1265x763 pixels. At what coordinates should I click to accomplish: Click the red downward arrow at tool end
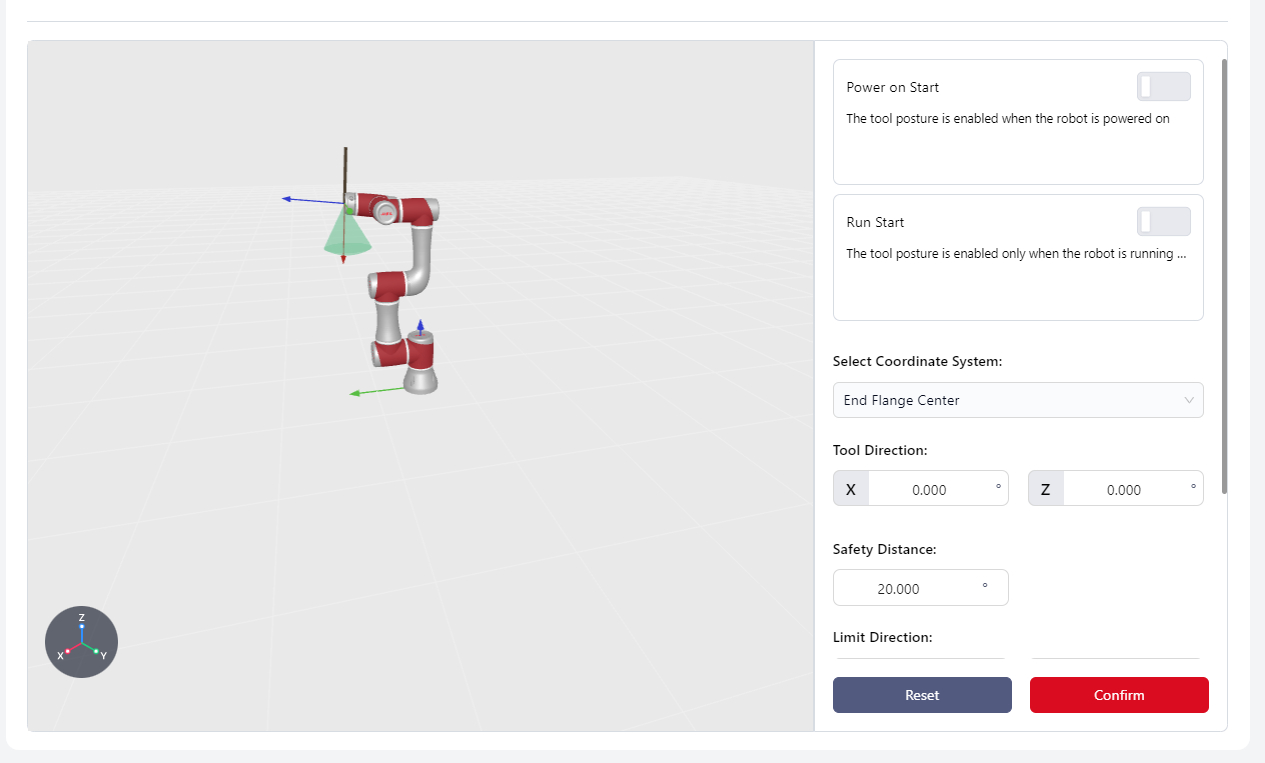tap(343, 258)
